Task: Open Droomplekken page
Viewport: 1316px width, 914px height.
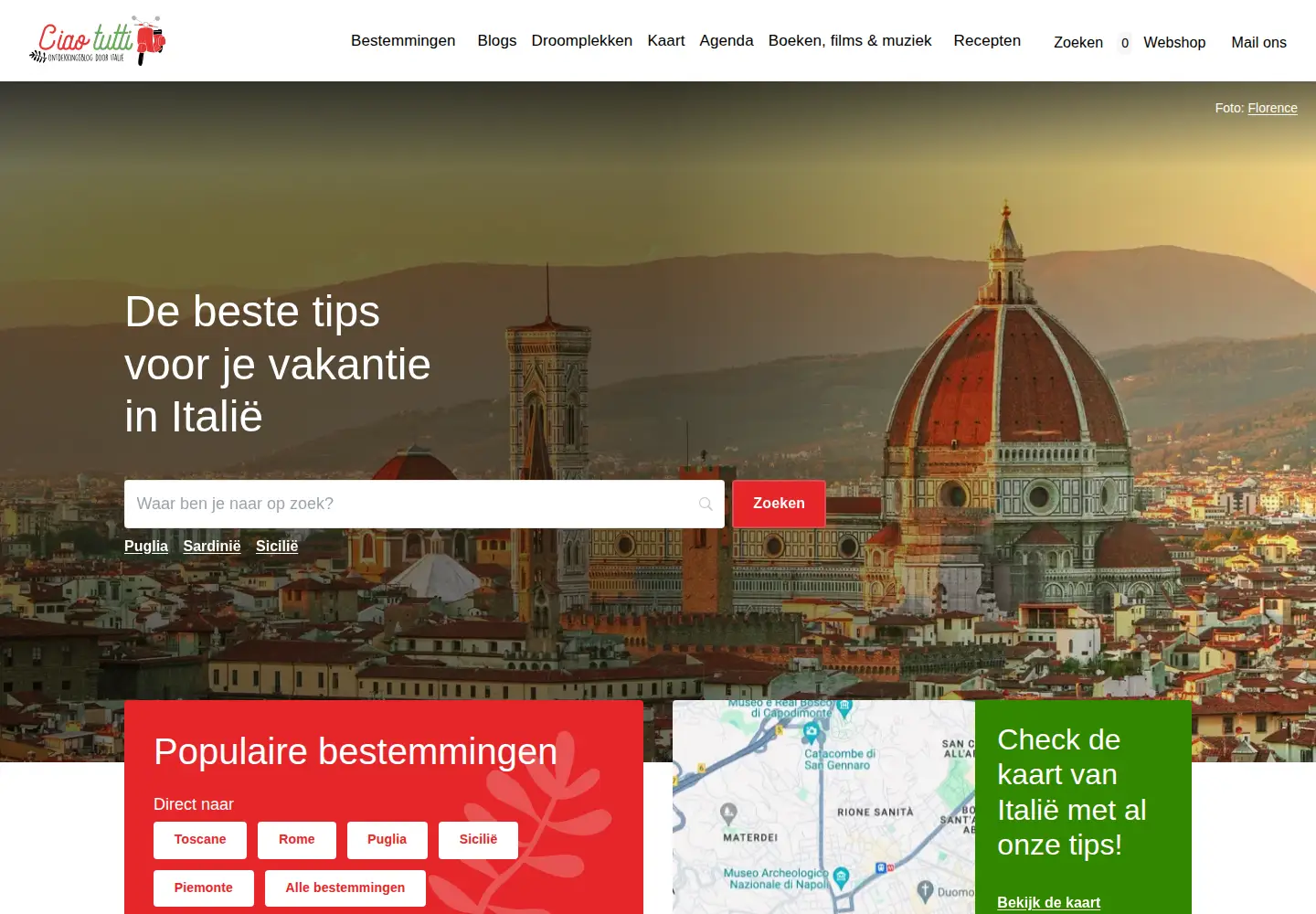Action: point(582,41)
